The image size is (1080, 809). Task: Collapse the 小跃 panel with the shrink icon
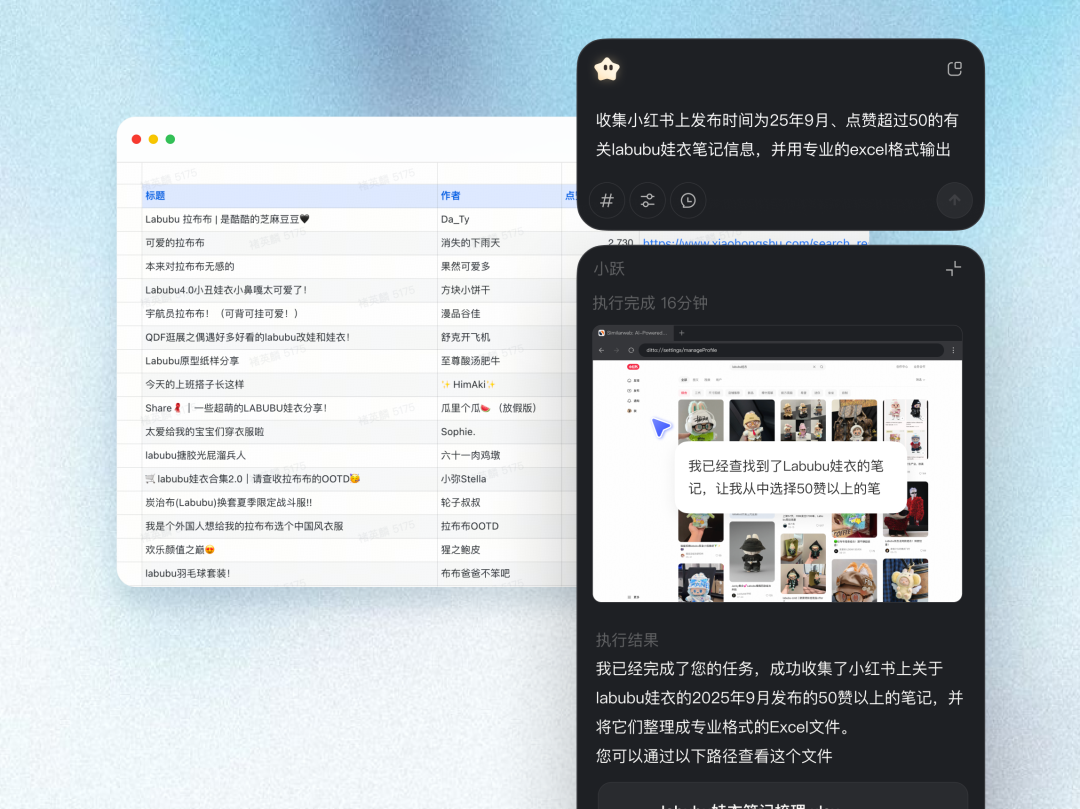click(953, 269)
